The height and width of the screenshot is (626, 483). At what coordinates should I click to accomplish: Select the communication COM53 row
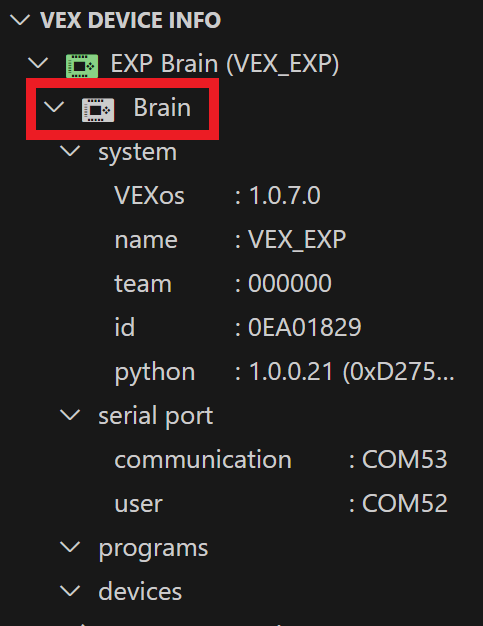tap(242, 459)
